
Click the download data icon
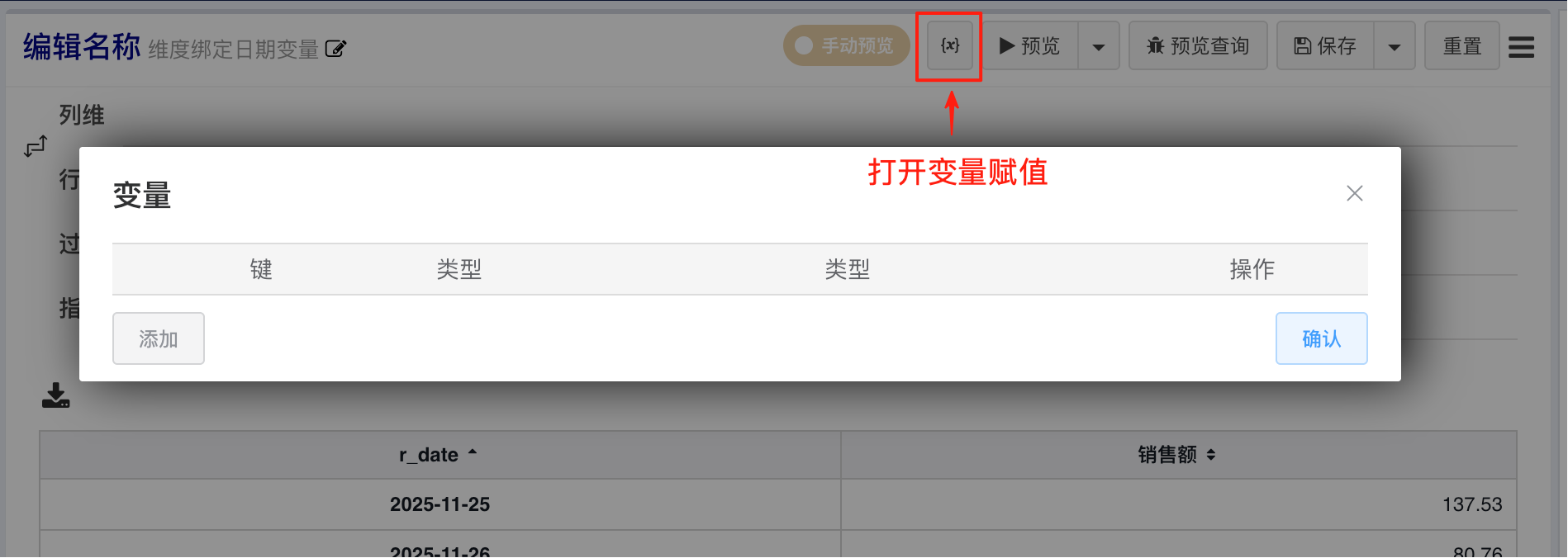56,395
